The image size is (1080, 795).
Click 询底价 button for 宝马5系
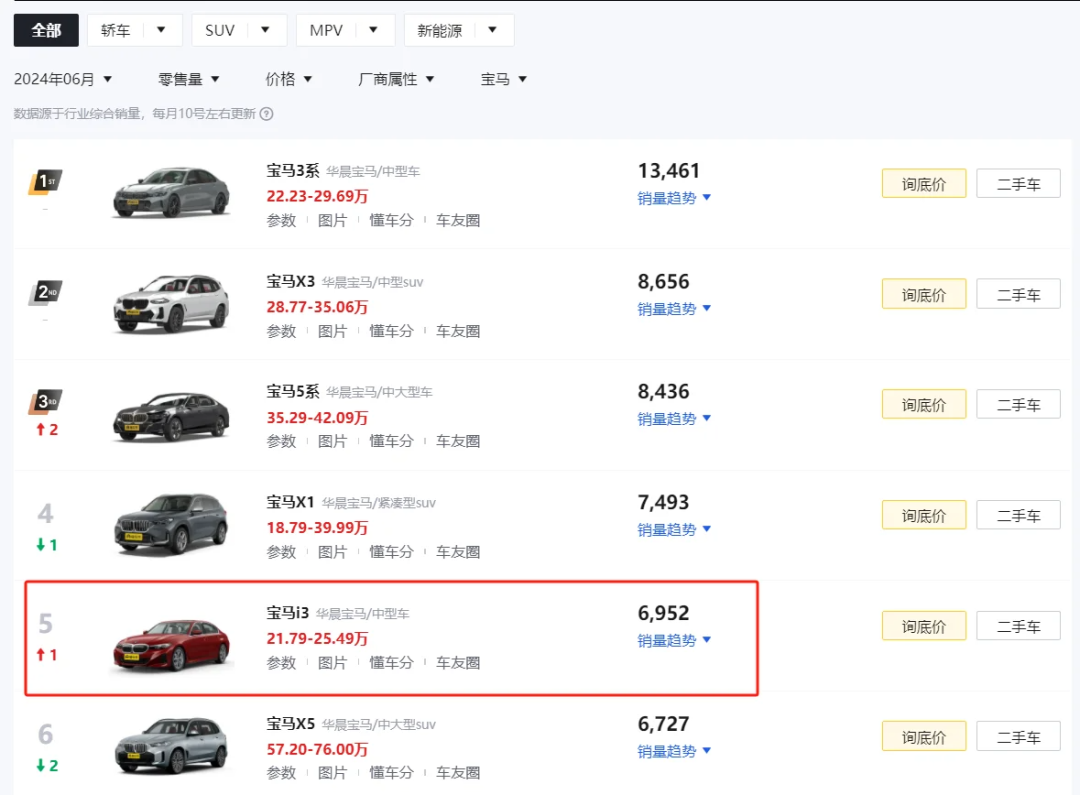tap(923, 405)
